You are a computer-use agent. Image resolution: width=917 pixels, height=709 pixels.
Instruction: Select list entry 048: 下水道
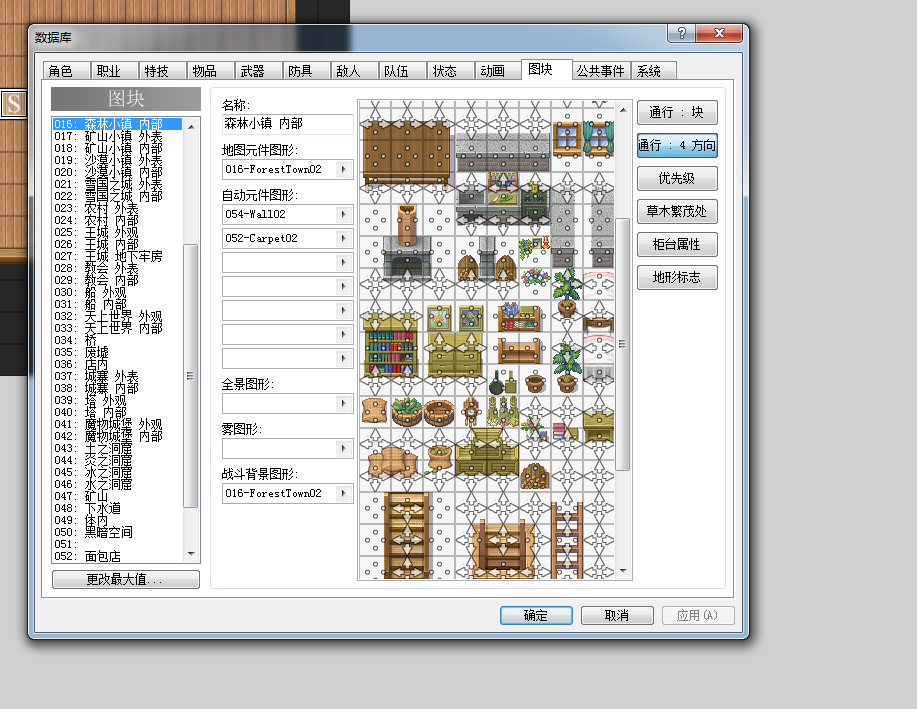click(x=117, y=508)
